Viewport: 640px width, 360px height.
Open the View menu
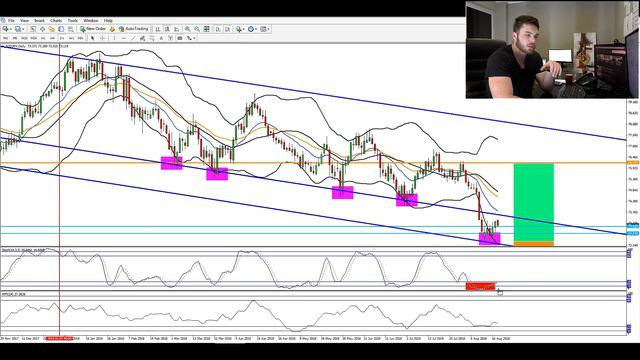pos(24,20)
